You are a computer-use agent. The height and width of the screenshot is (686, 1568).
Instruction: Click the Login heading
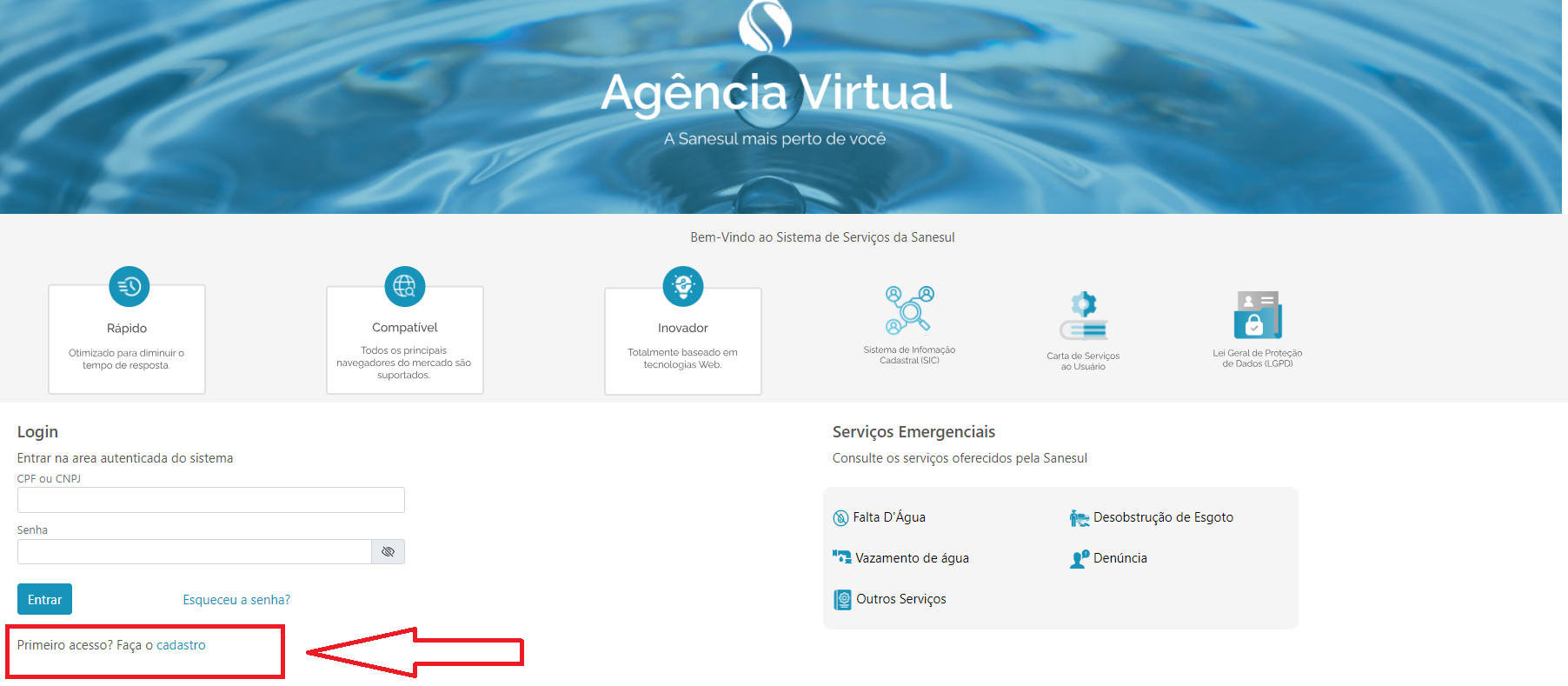[37, 432]
